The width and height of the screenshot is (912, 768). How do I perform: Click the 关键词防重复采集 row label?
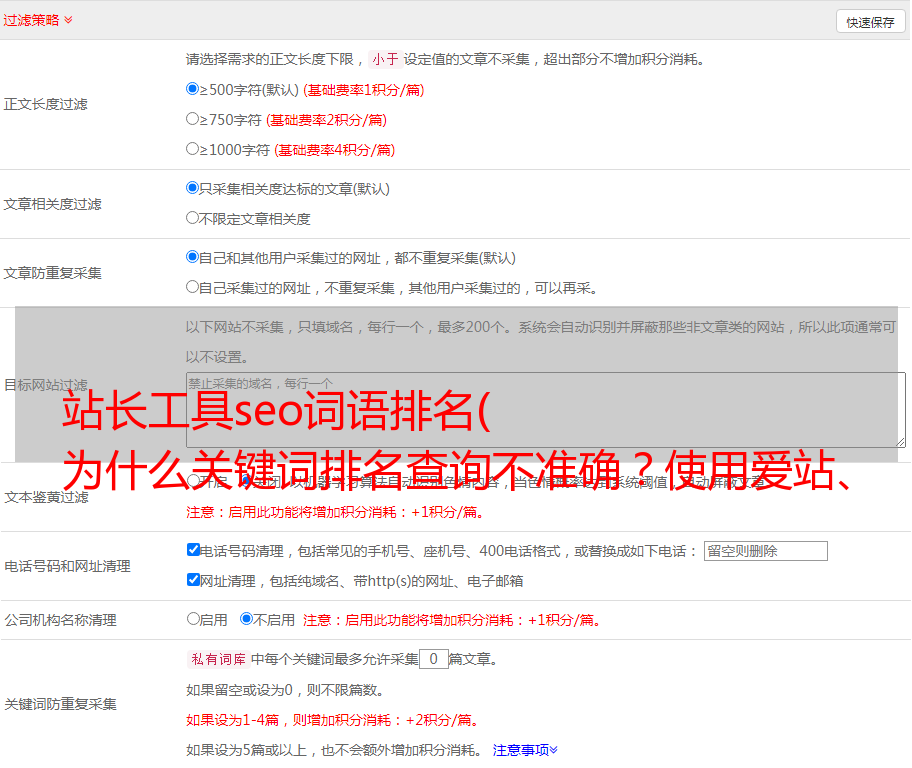(60, 704)
